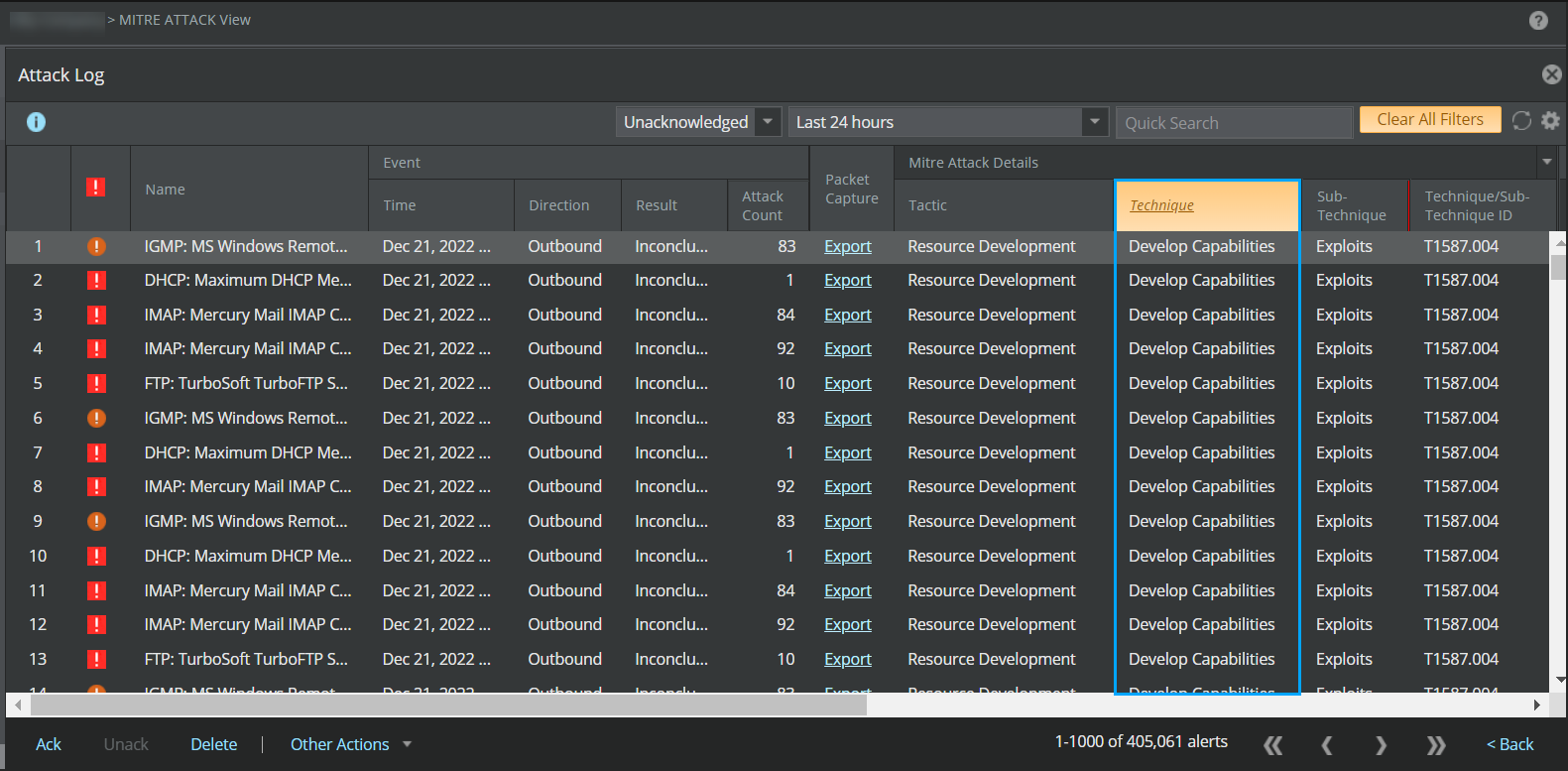This screenshot has height=771, width=1568.
Task: Focus the Quick Search field
Action: pyautogui.click(x=1234, y=123)
